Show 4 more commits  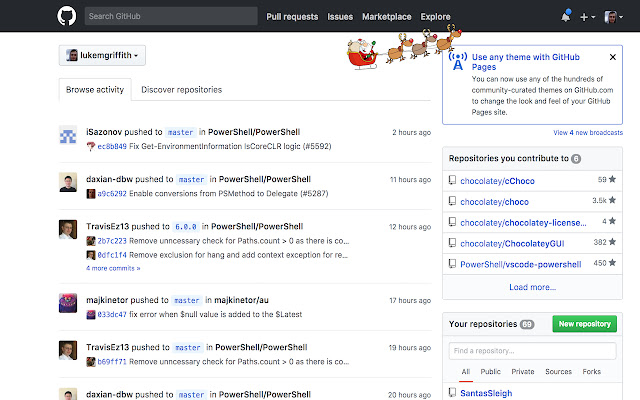tap(113, 268)
